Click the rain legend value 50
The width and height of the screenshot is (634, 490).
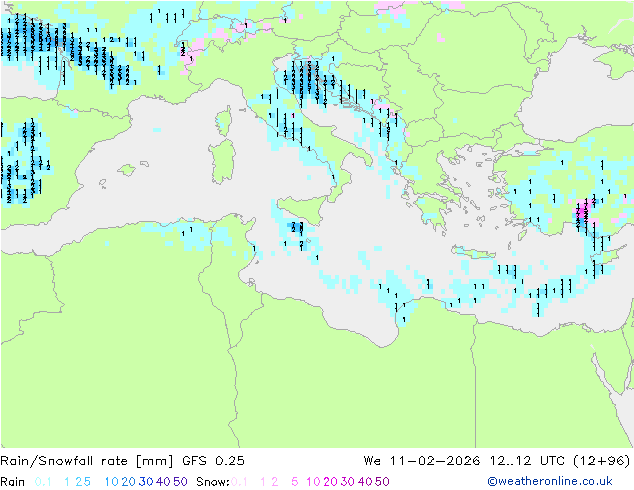180,482
